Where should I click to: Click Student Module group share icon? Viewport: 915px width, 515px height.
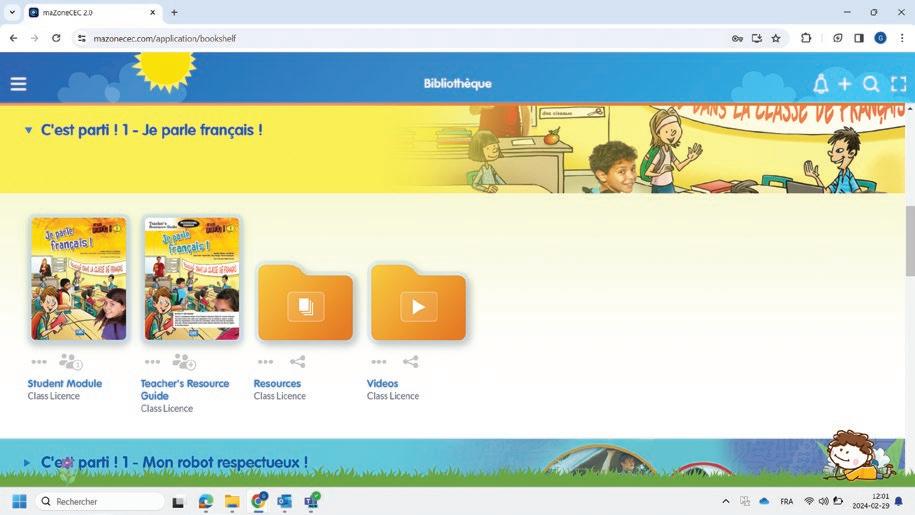click(x=70, y=362)
